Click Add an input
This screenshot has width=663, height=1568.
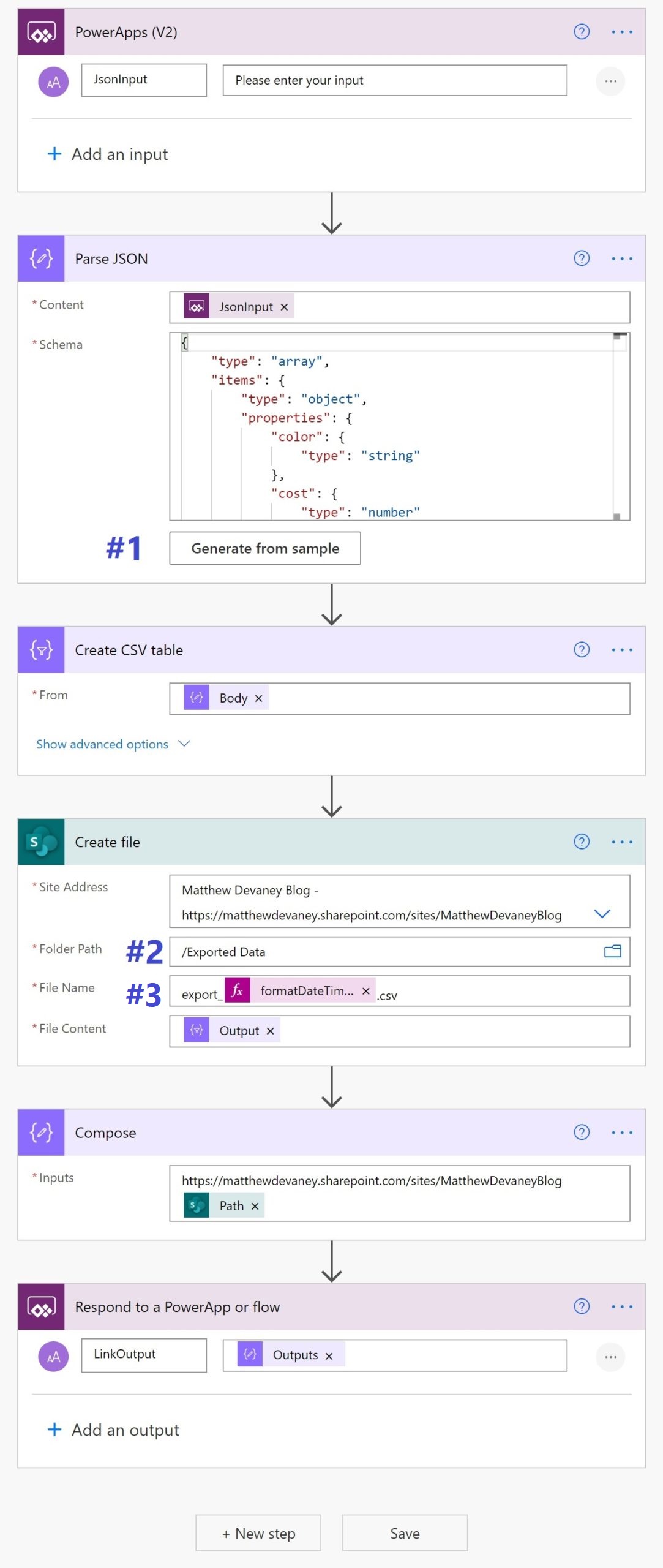[108, 154]
